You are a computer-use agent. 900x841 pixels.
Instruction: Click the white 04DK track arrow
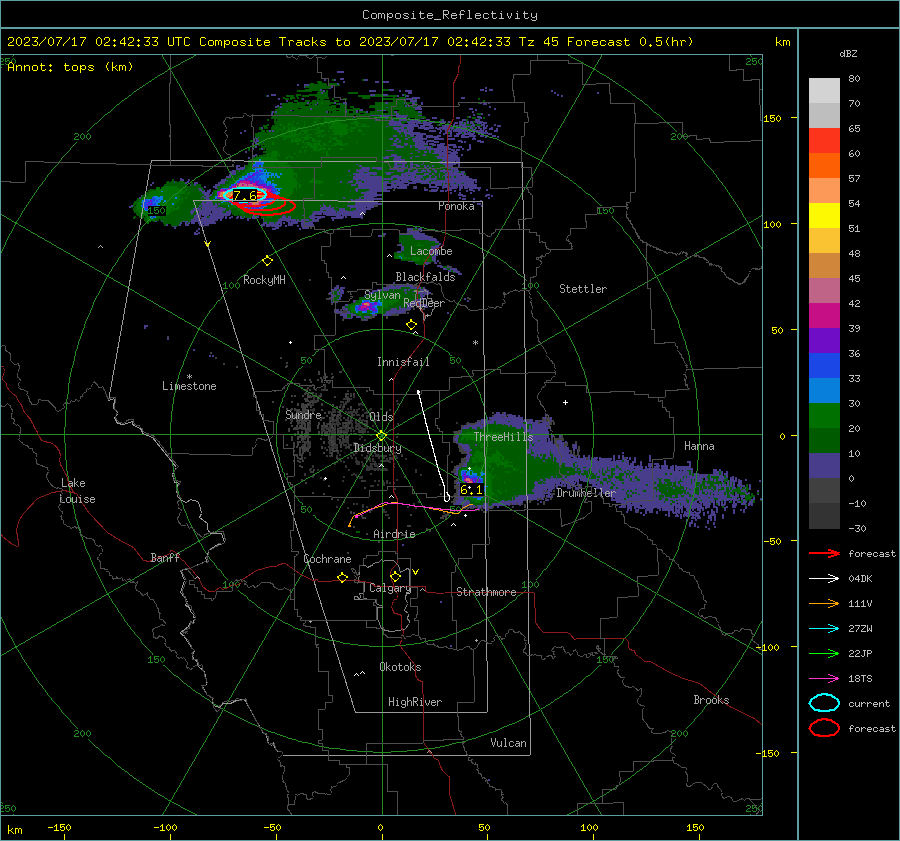[824, 578]
